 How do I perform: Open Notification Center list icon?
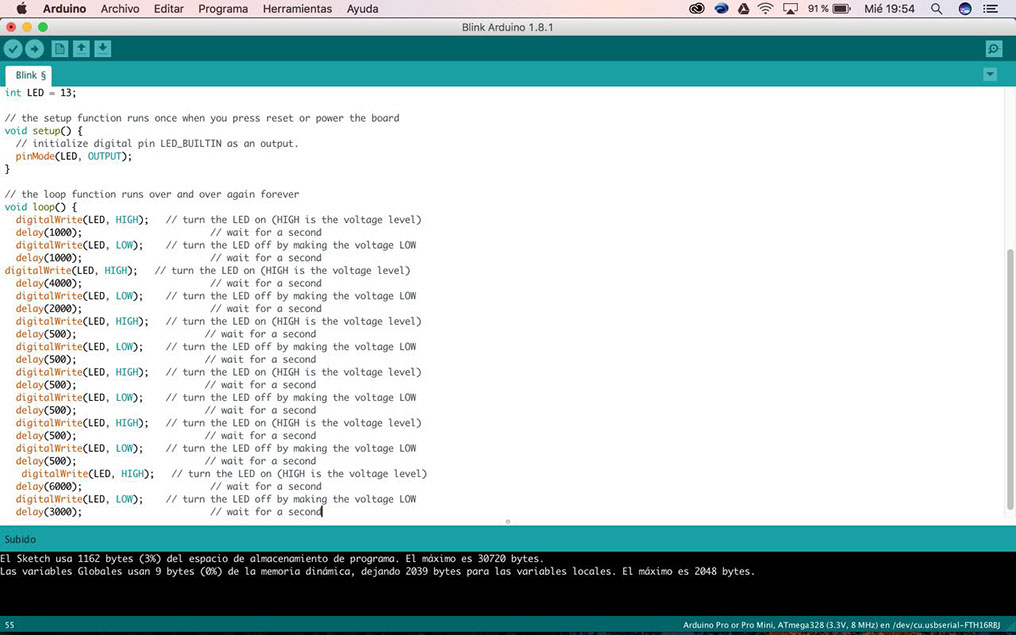tap(990, 9)
